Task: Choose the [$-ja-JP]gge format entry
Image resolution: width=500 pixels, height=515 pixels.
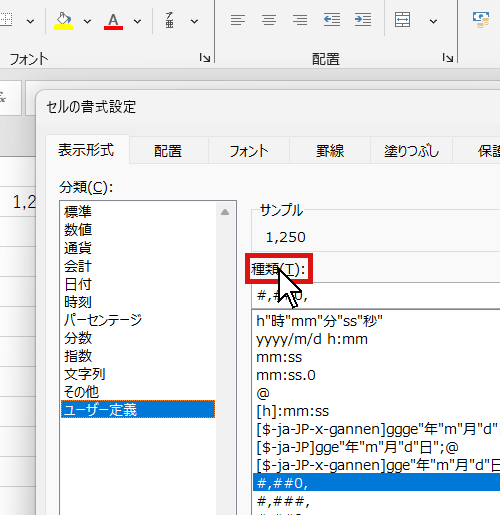Action: 377,447
